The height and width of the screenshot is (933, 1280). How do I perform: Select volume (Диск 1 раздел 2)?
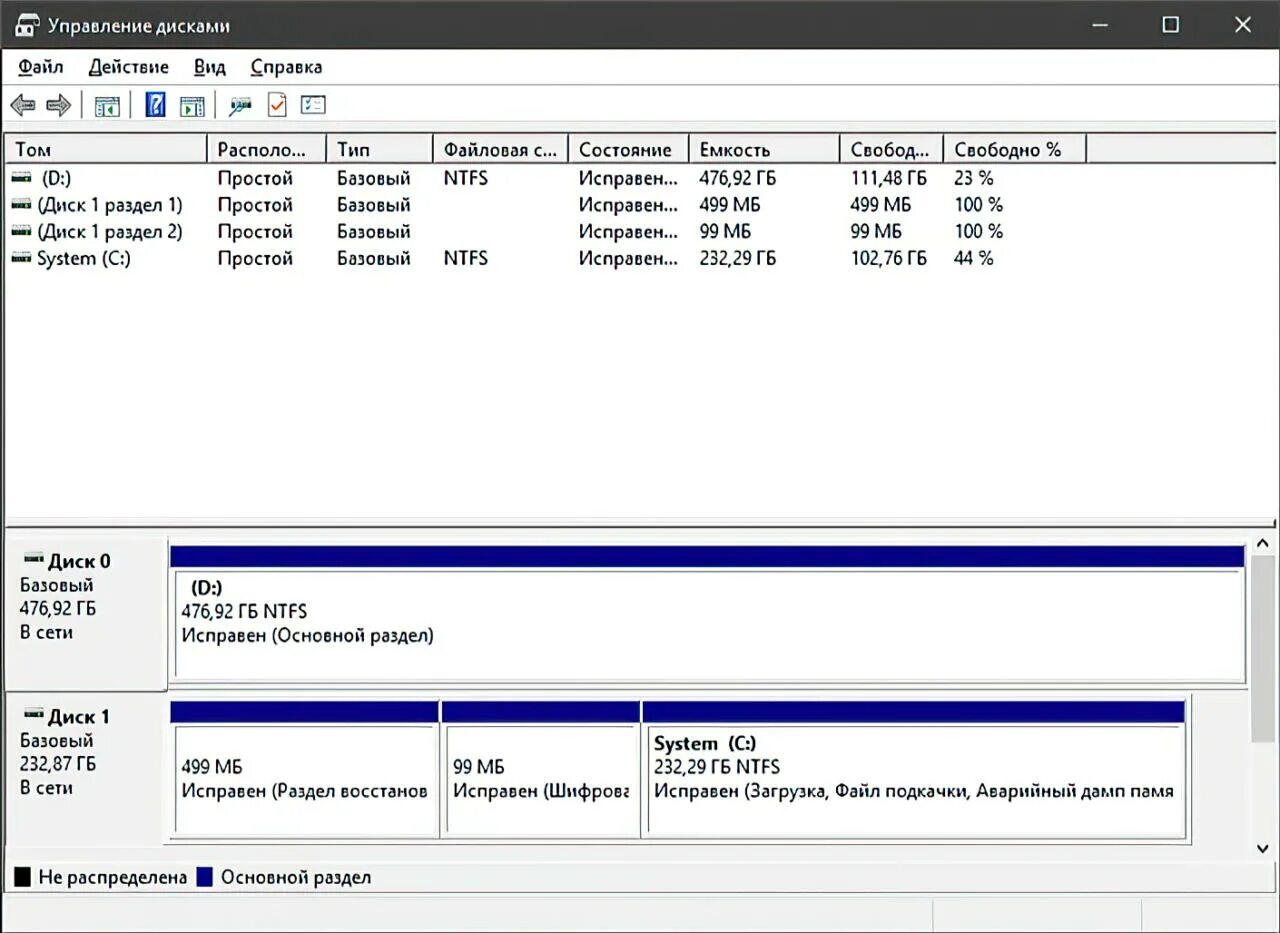pos(545,231)
